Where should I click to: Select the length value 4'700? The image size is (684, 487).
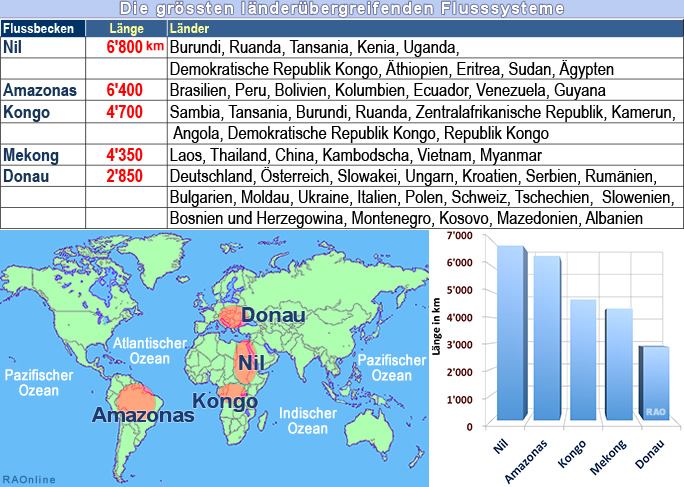pyautogui.click(x=124, y=112)
